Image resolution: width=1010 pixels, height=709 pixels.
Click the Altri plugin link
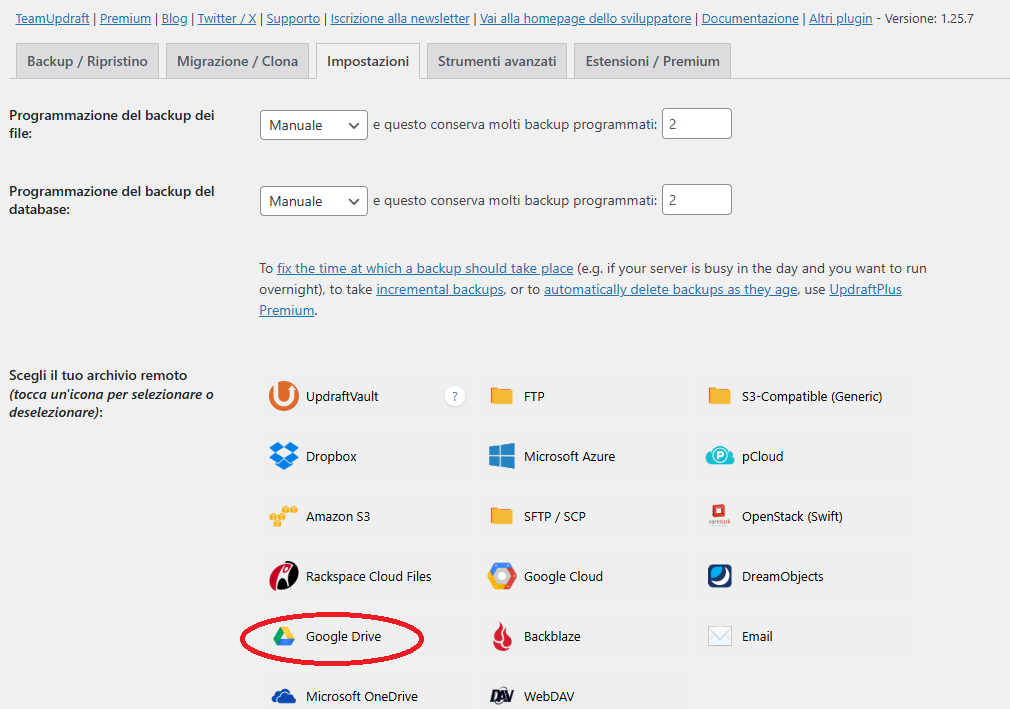click(x=841, y=19)
